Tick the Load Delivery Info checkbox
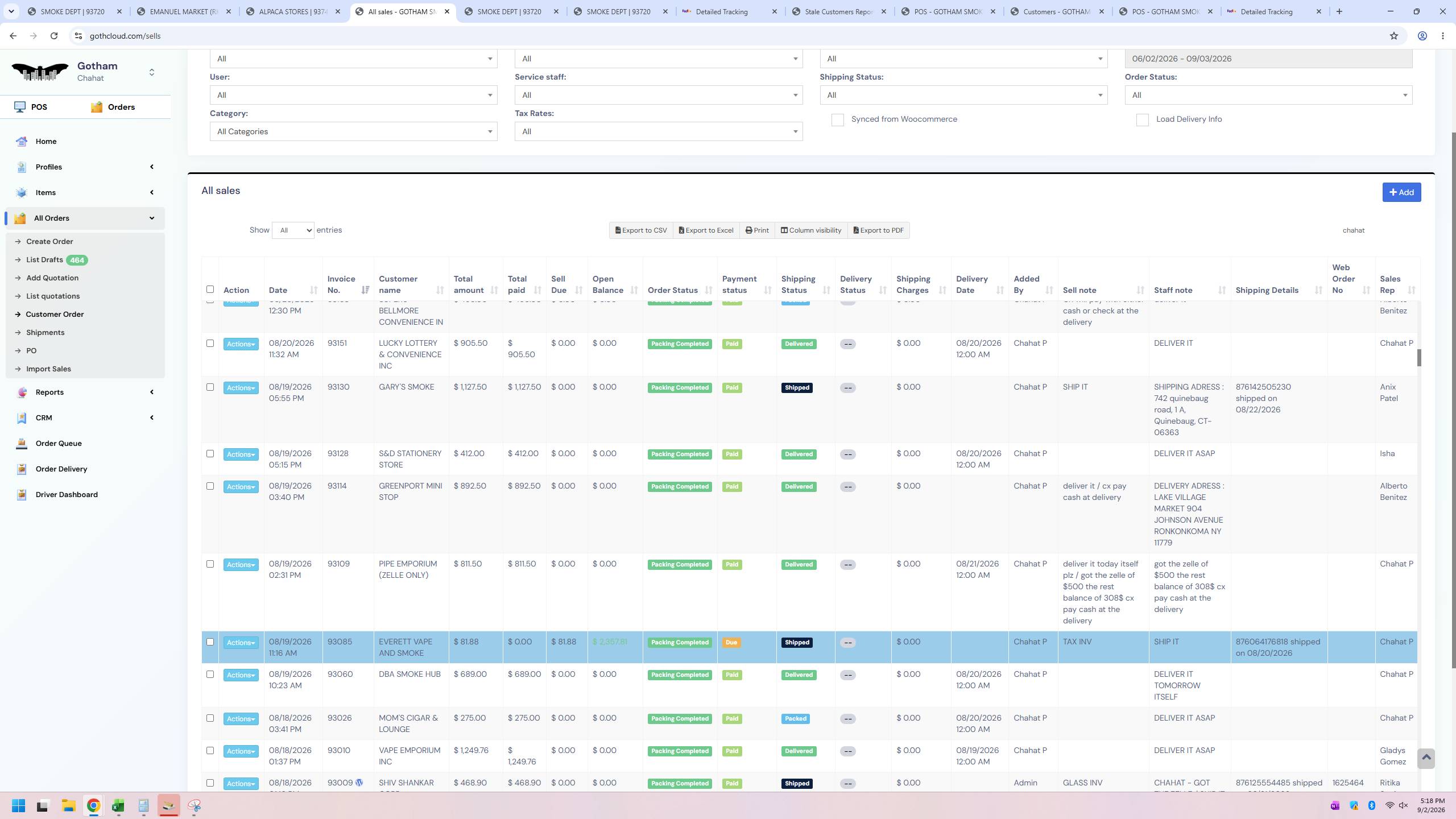This screenshot has width=1456, height=819. point(1142,120)
